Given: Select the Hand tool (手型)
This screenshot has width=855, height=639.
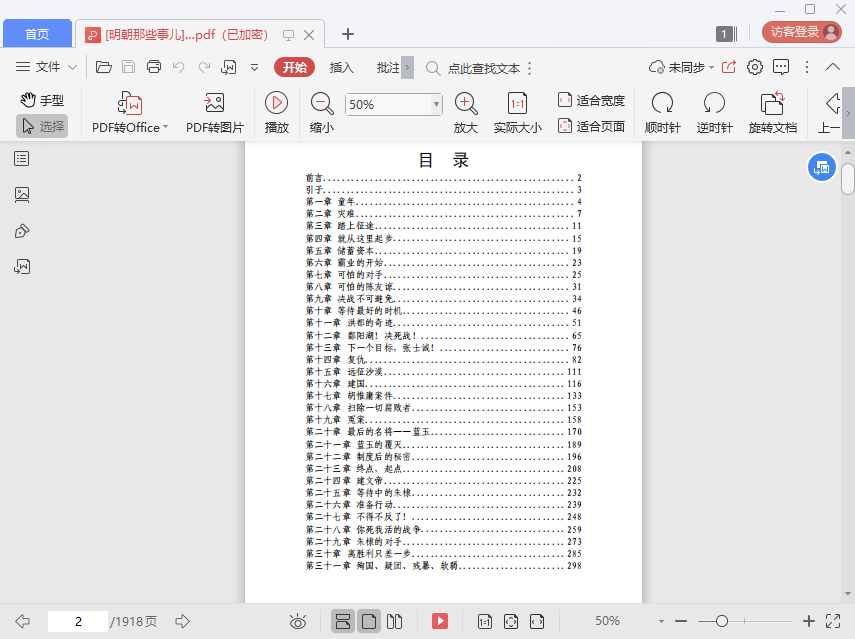Looking at the screenshot, I should tap(43, 100).
